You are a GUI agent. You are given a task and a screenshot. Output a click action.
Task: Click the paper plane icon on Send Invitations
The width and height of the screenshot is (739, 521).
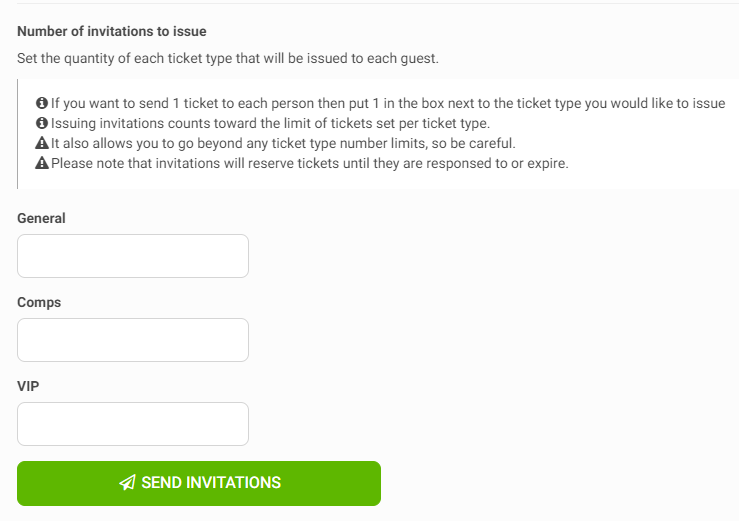coord(127,483)
